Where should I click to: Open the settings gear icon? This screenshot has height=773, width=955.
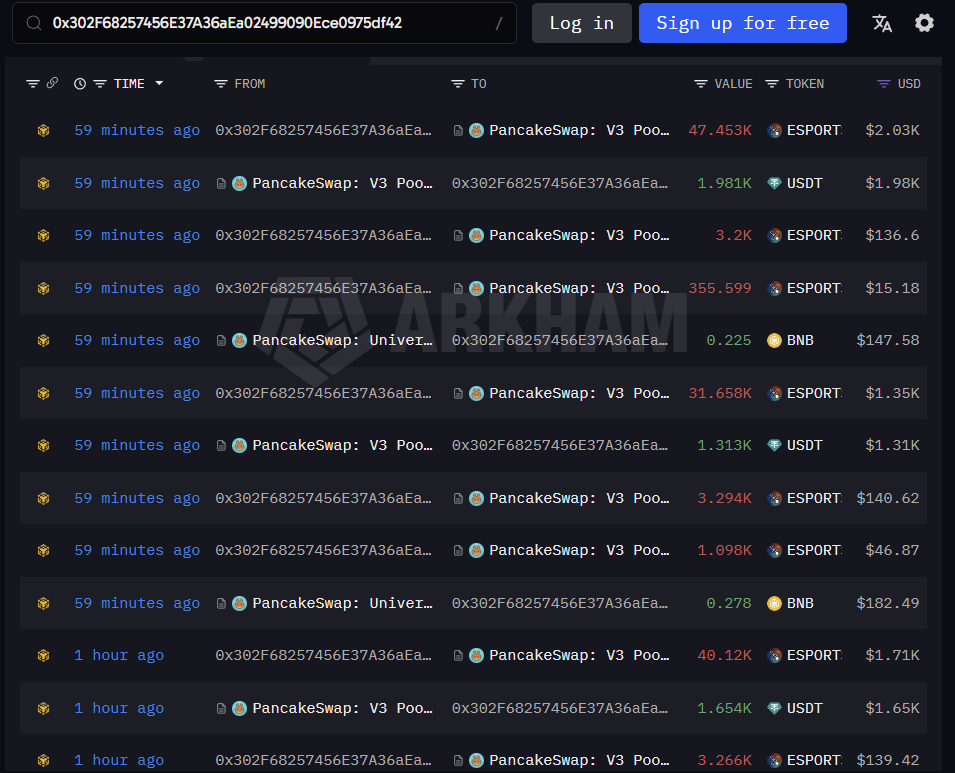924,23
